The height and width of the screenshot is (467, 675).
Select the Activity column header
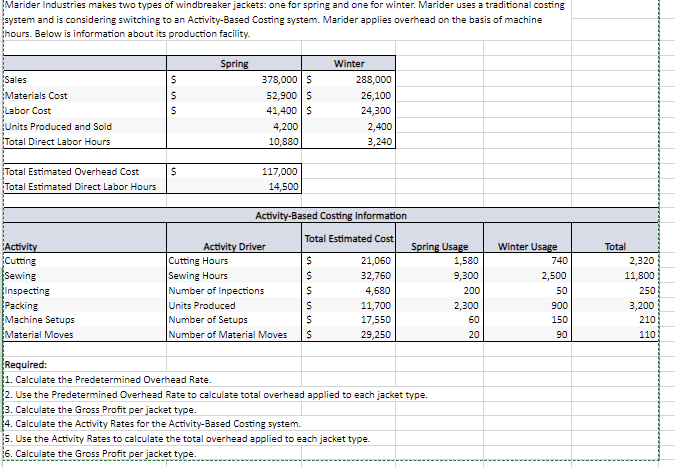click(x=85, y=238)
